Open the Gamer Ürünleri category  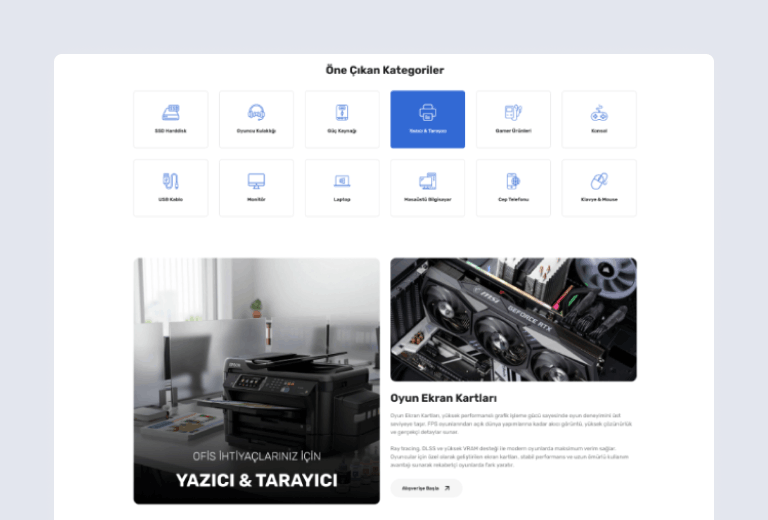513,119
